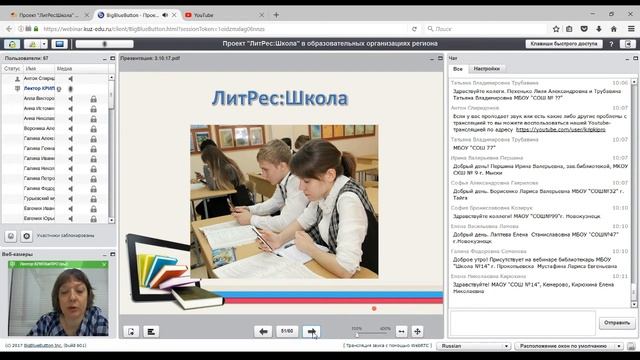Open a new browser tab
This screenshot has width=640, height=360.
[x=276, y=15]
